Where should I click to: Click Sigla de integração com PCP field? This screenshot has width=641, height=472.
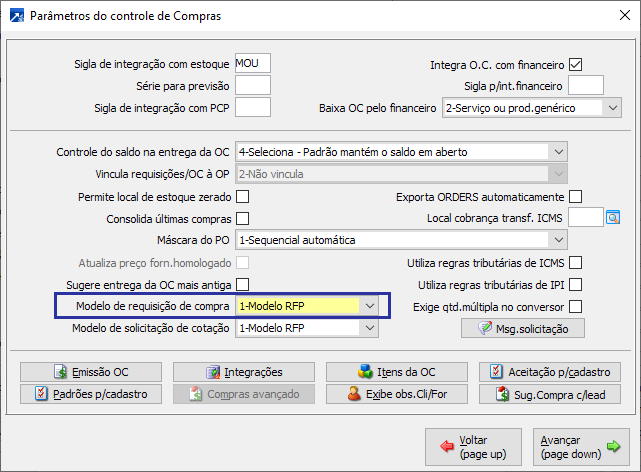click(253, 107)
